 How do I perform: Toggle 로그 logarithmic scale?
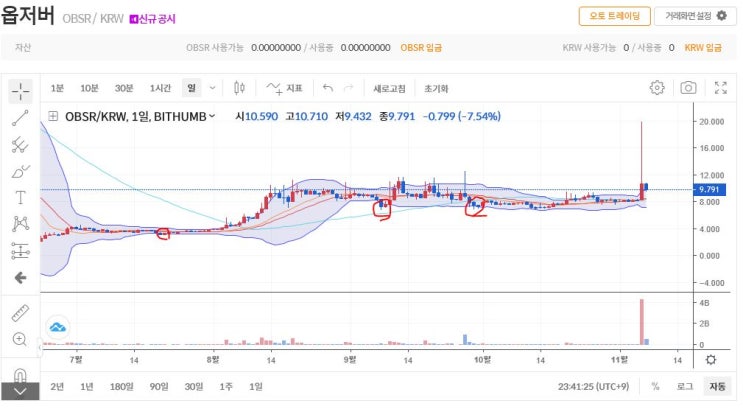(685, 387)
